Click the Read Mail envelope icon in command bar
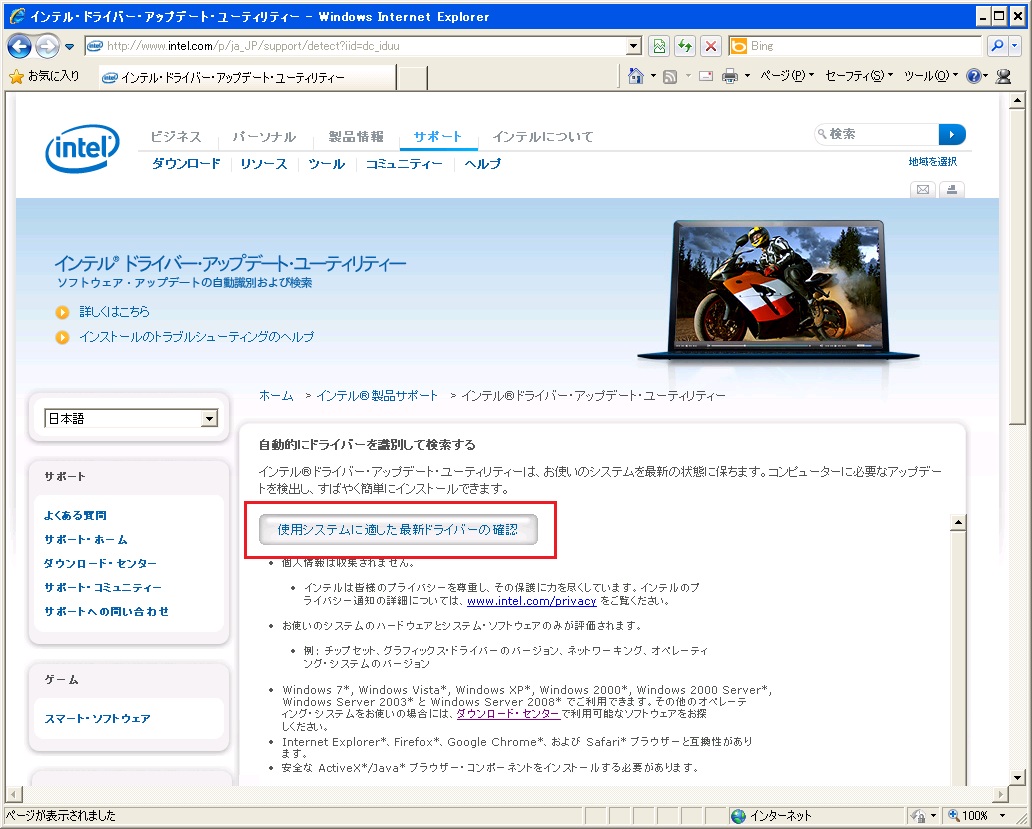 point(706,76)
